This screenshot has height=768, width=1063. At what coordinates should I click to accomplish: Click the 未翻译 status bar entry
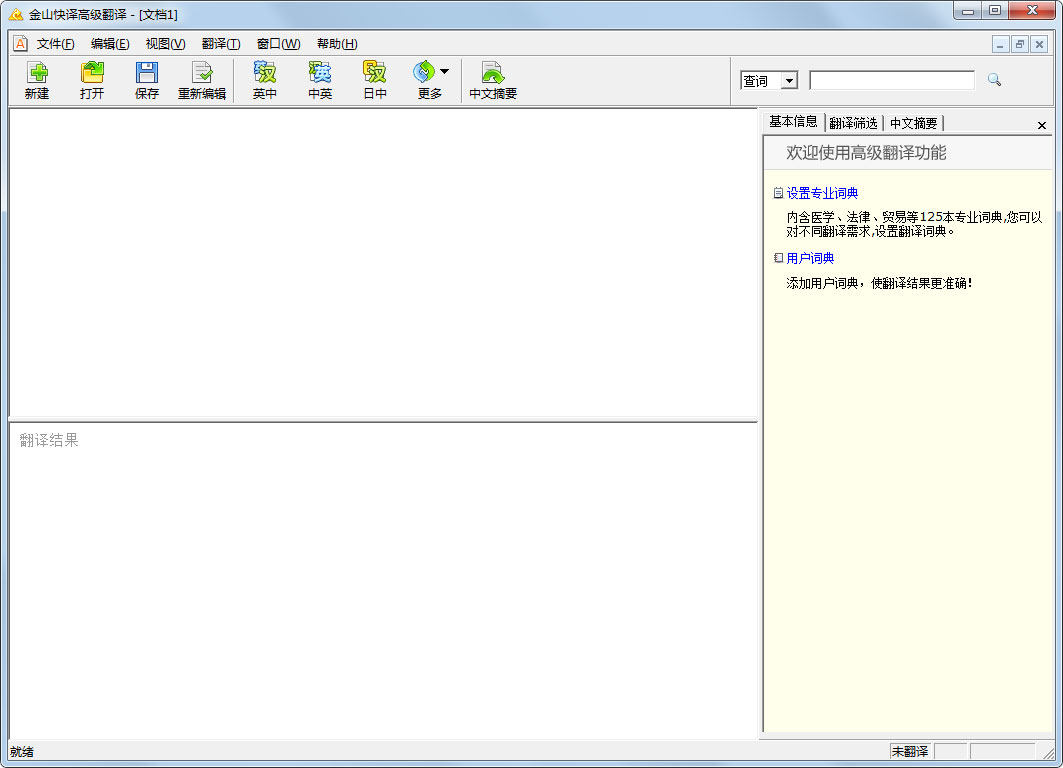pyautogui.click(x=910, y=751)
